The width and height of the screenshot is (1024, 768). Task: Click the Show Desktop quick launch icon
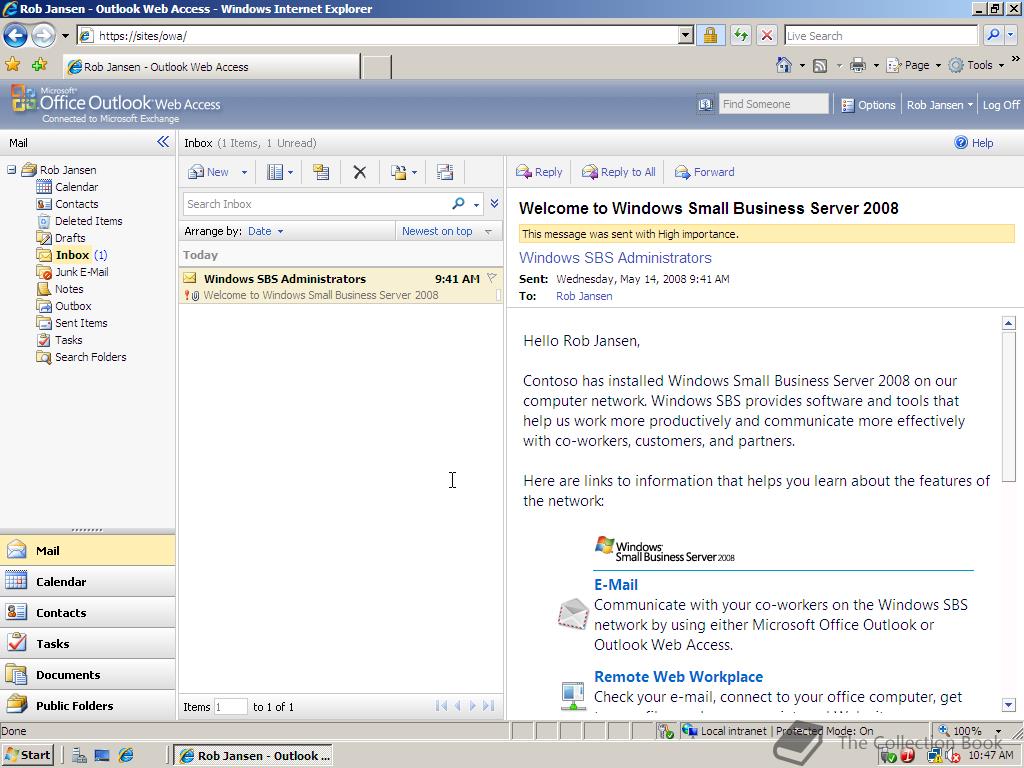coord(102,756)
